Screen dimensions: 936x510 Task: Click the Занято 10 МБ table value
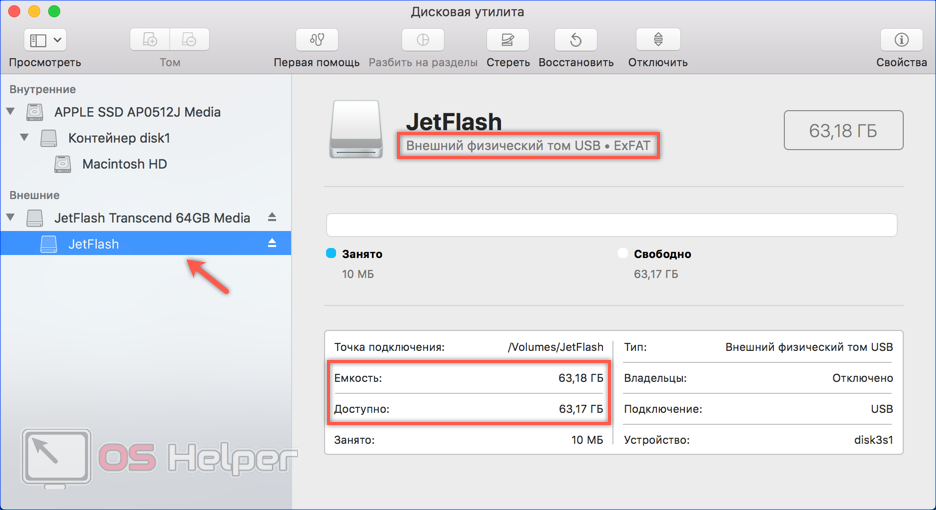[587, 440]
